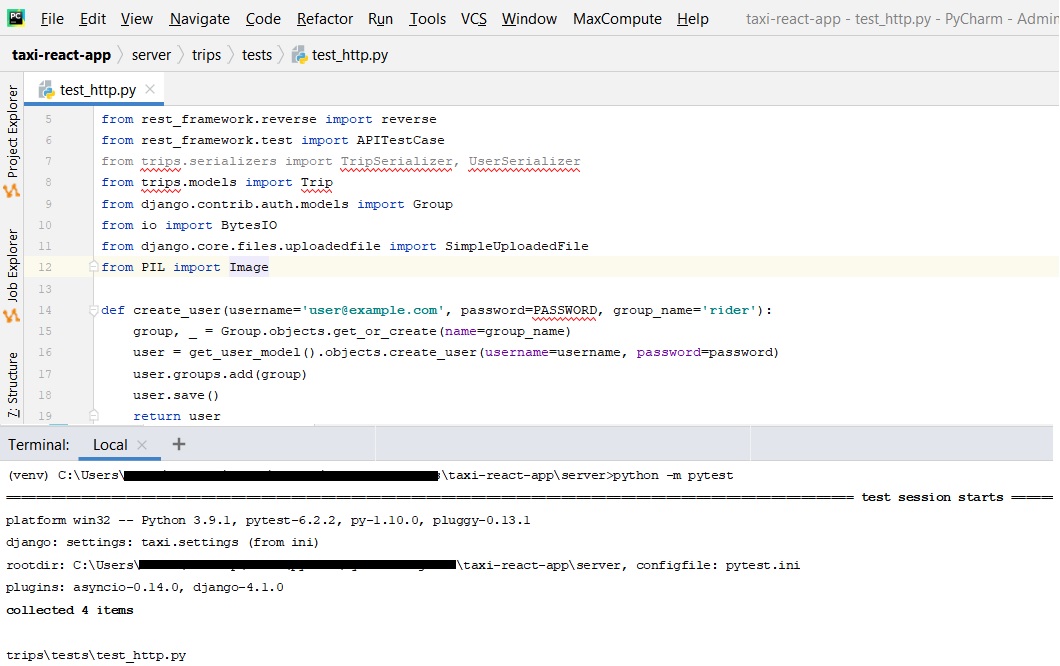
Task: Click the Python file icon on the test_http.py tab
Action: (x=46, y=88)
